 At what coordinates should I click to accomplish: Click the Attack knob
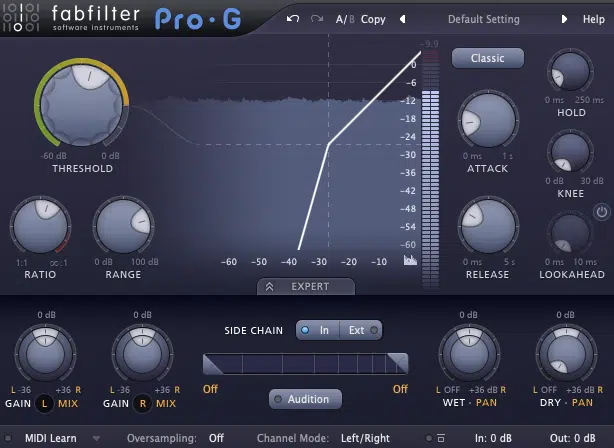coord(488,120)
